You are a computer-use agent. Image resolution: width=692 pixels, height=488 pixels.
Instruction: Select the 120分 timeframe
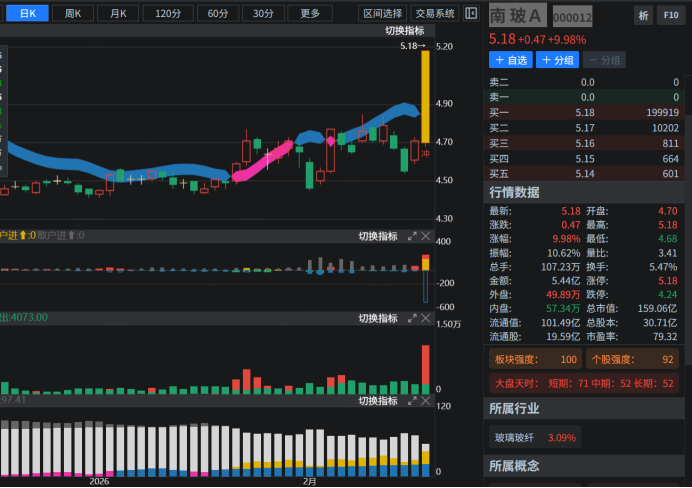click(x=169, y=13)
